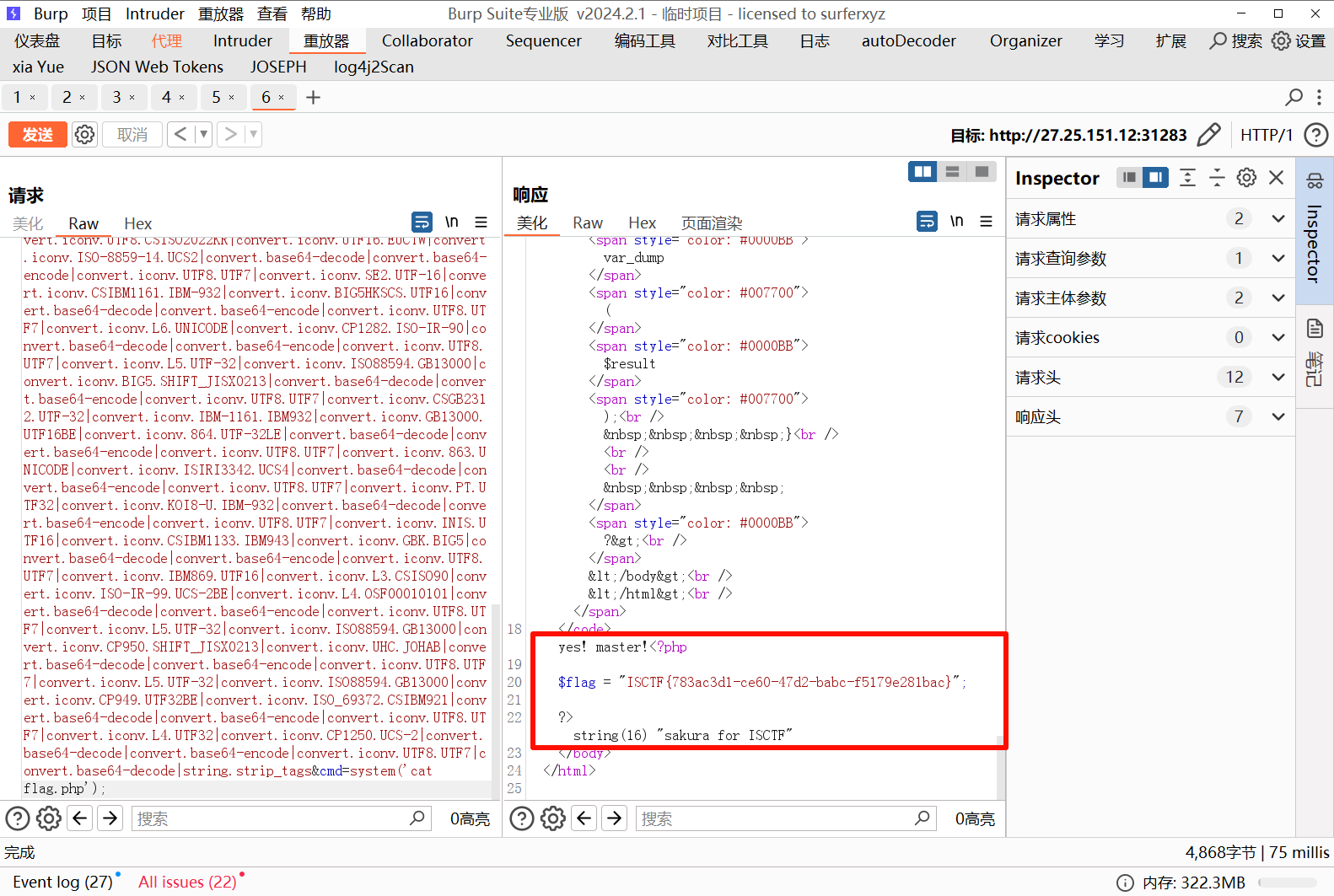1334x896 pixels.
Task: Select the response 页面渲染 render tab
Action: (712, 223)
